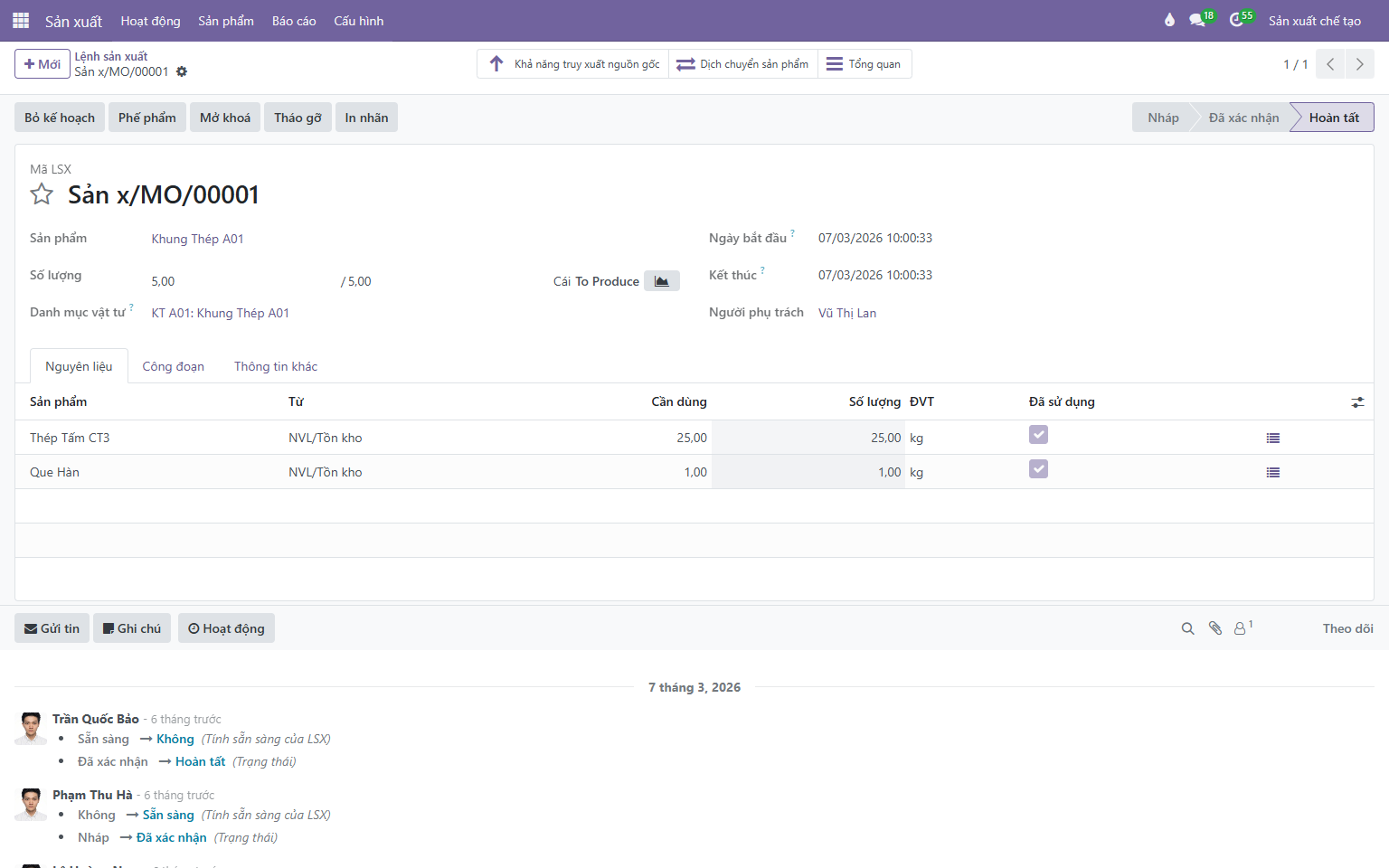Select the Hoàn tất status stage
This screenshot has height=868, width=1389.
pos(1334,118)
